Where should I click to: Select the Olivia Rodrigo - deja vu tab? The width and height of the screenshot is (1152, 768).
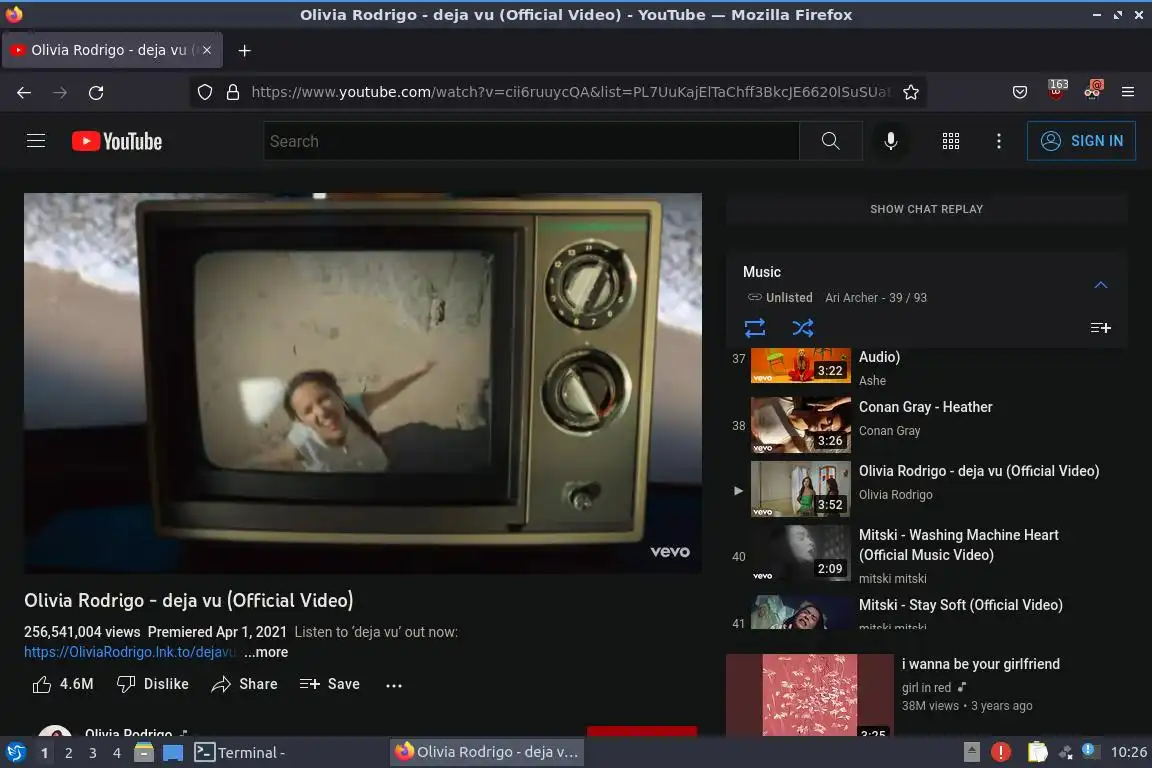pyautogui.click(x=112, y=50)
